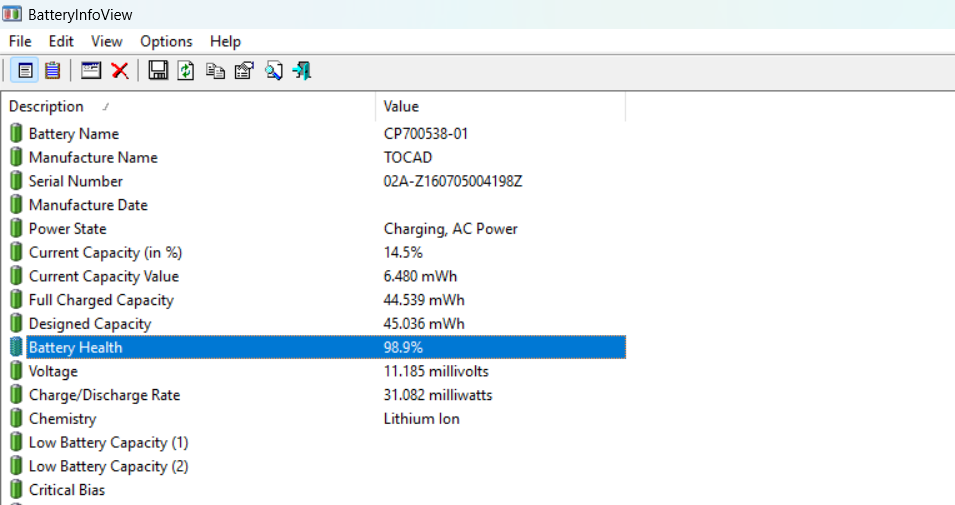Click the serial value 02A-Z160705004198Z
Image resolution: width=955 pixels, height=505 pixels.
click(x=453, y=181)
